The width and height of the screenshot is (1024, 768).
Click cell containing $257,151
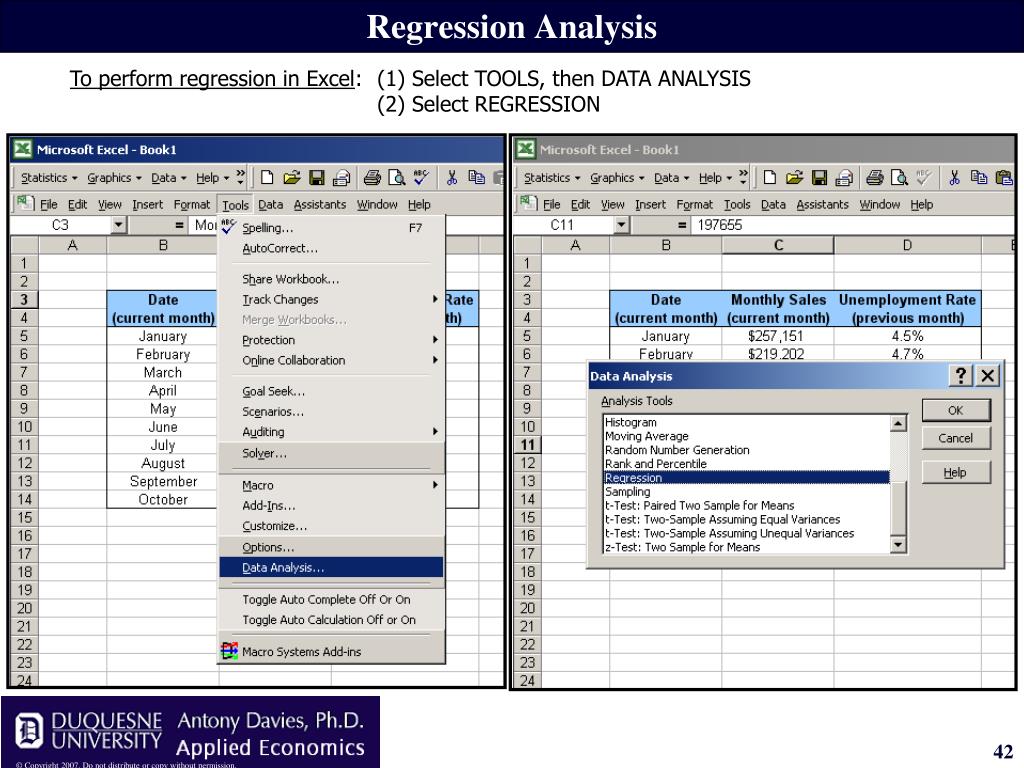coord(777,336)
